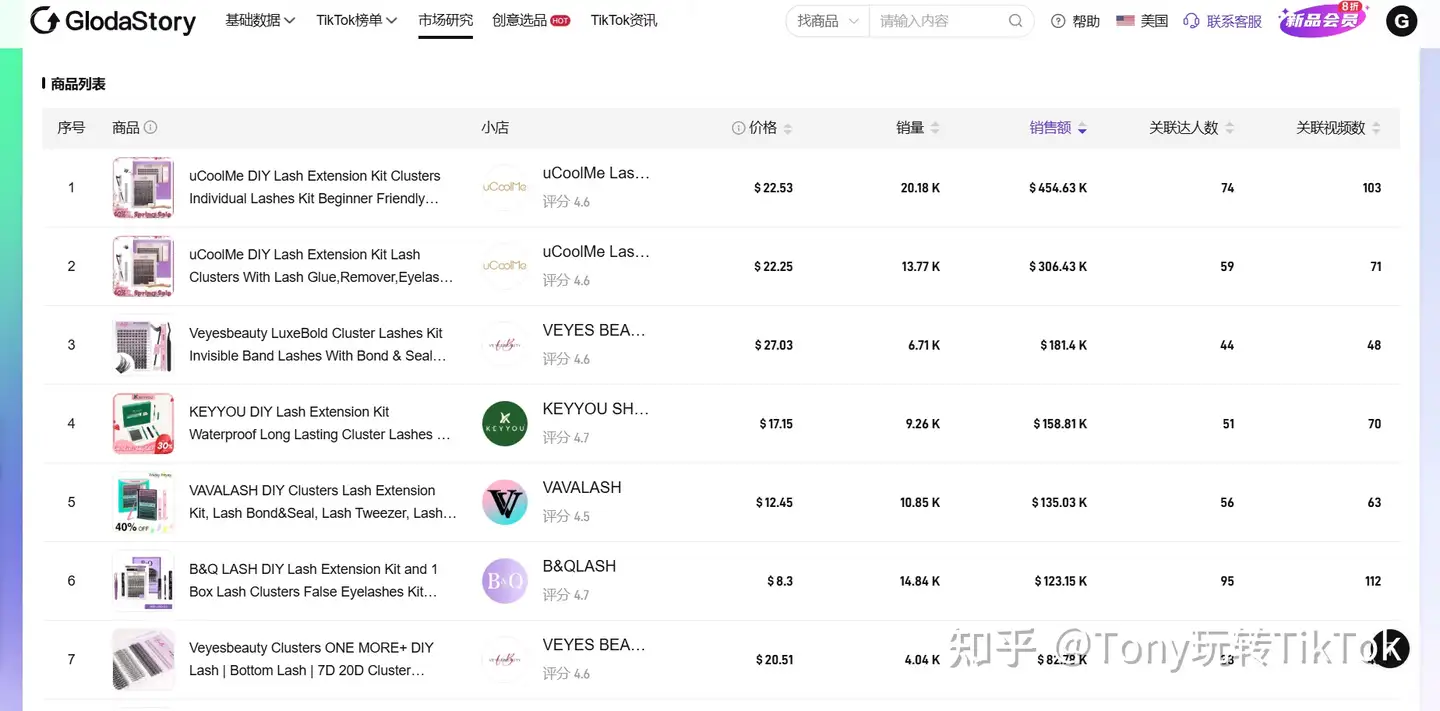Open the B&QLASH shop name
The height and width of the screenshot is (711, 1440).
(579, 567)
